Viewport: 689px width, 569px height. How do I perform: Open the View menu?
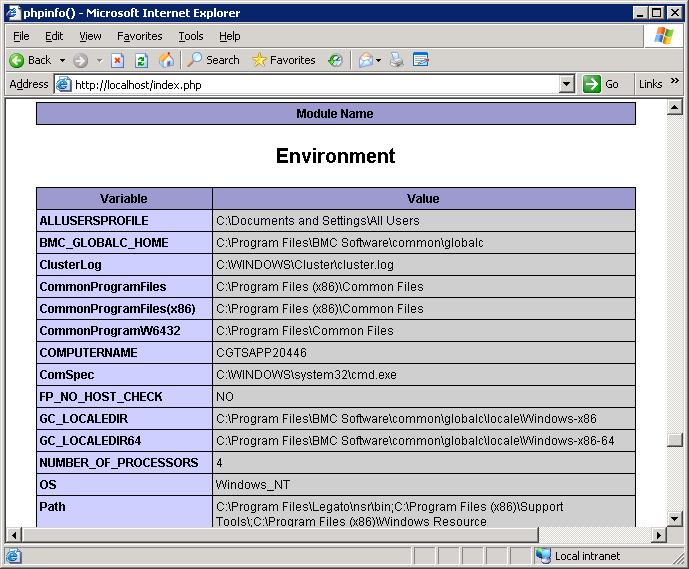(90, 36)
